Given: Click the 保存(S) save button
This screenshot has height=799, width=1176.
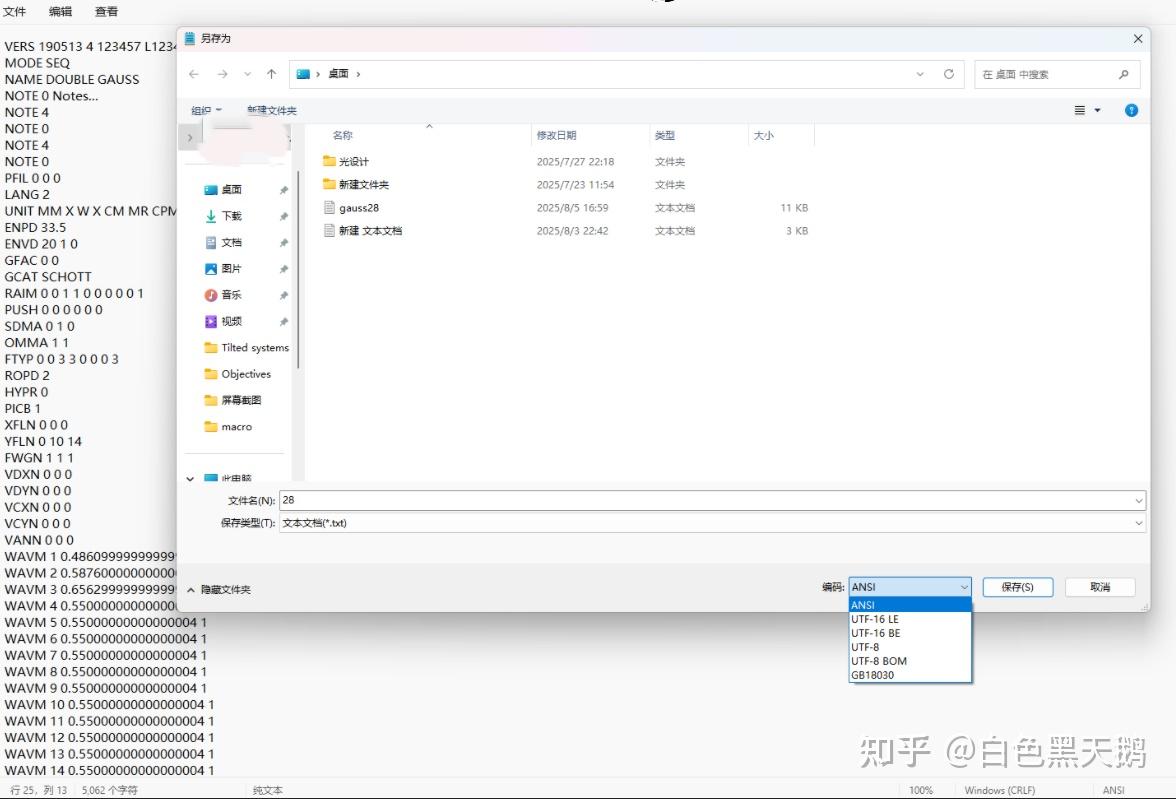Looking at the screenshot, I should (x=1017, y=587).
